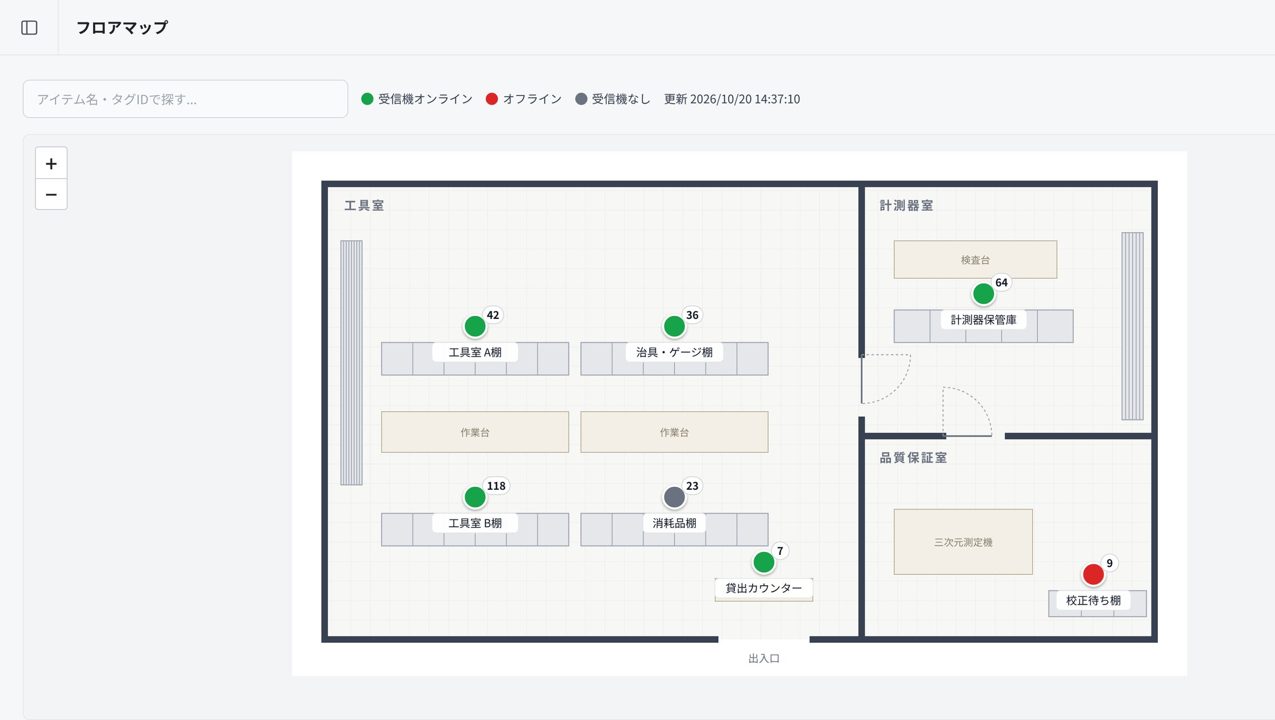Select the red offline marker for 校正待ち棚
1275x720 pixels.
coord(1093,574)
